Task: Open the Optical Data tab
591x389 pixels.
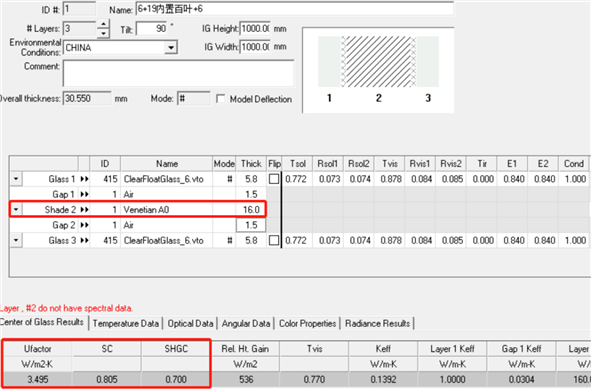Action: click(190, 324)
